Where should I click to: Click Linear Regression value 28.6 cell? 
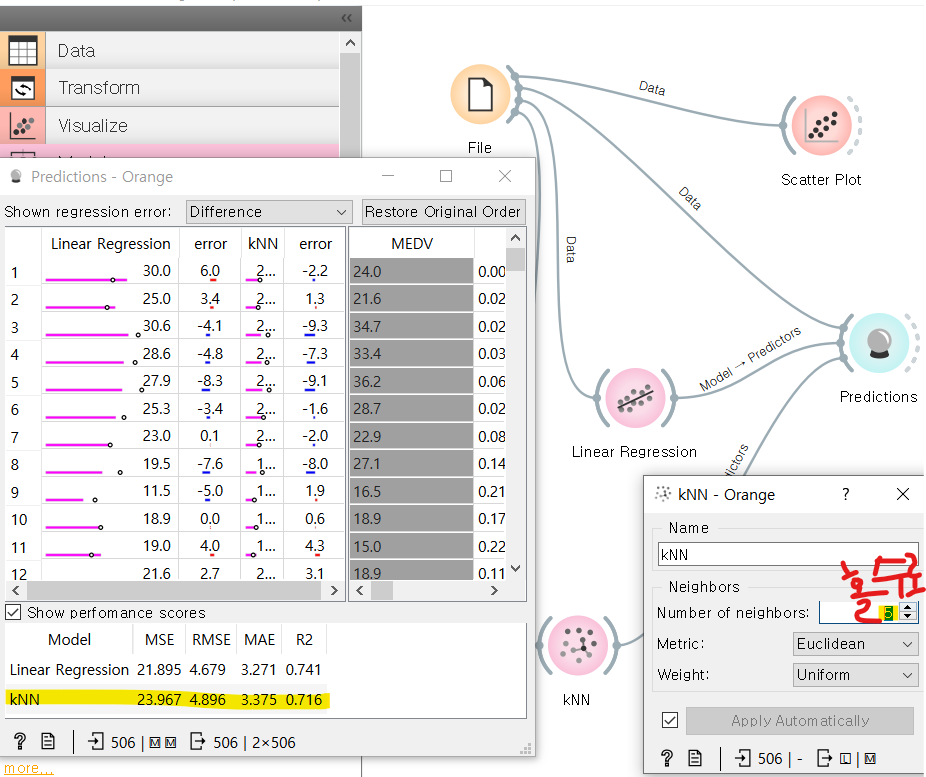[x=110, y=354]
